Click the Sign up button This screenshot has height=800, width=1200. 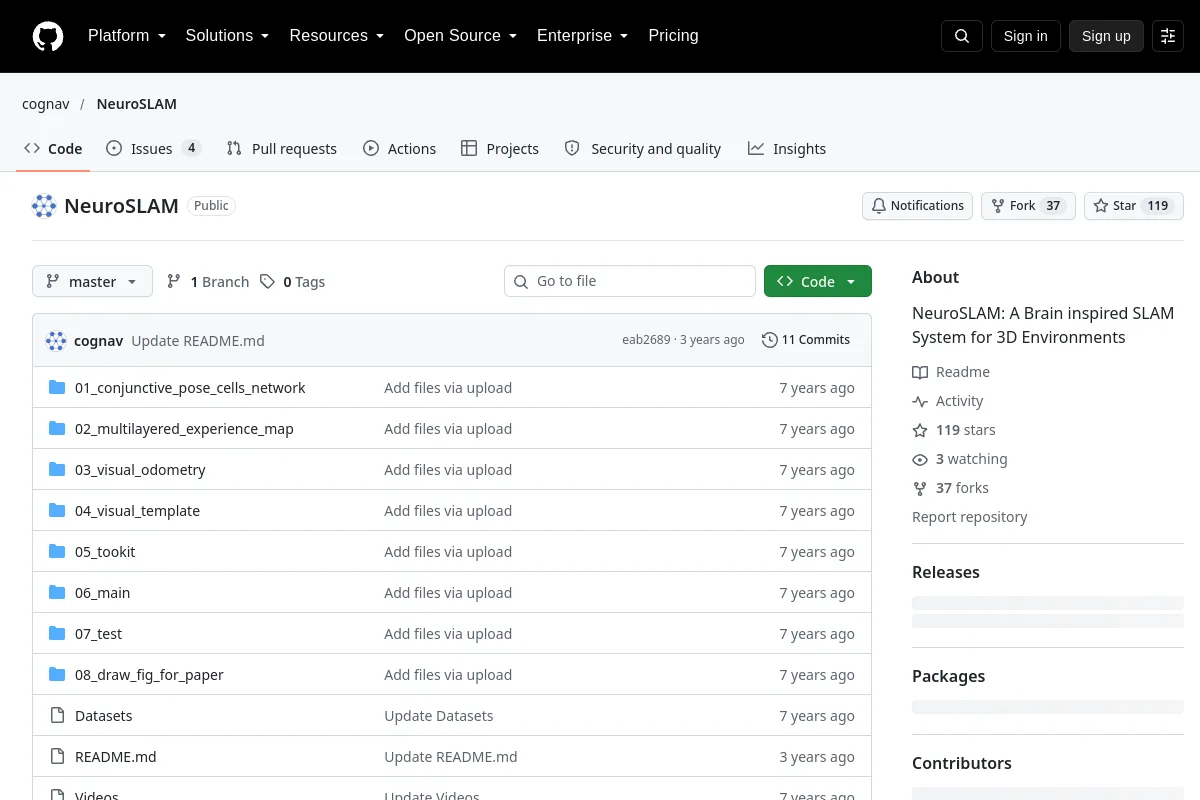pos(1106,36)
